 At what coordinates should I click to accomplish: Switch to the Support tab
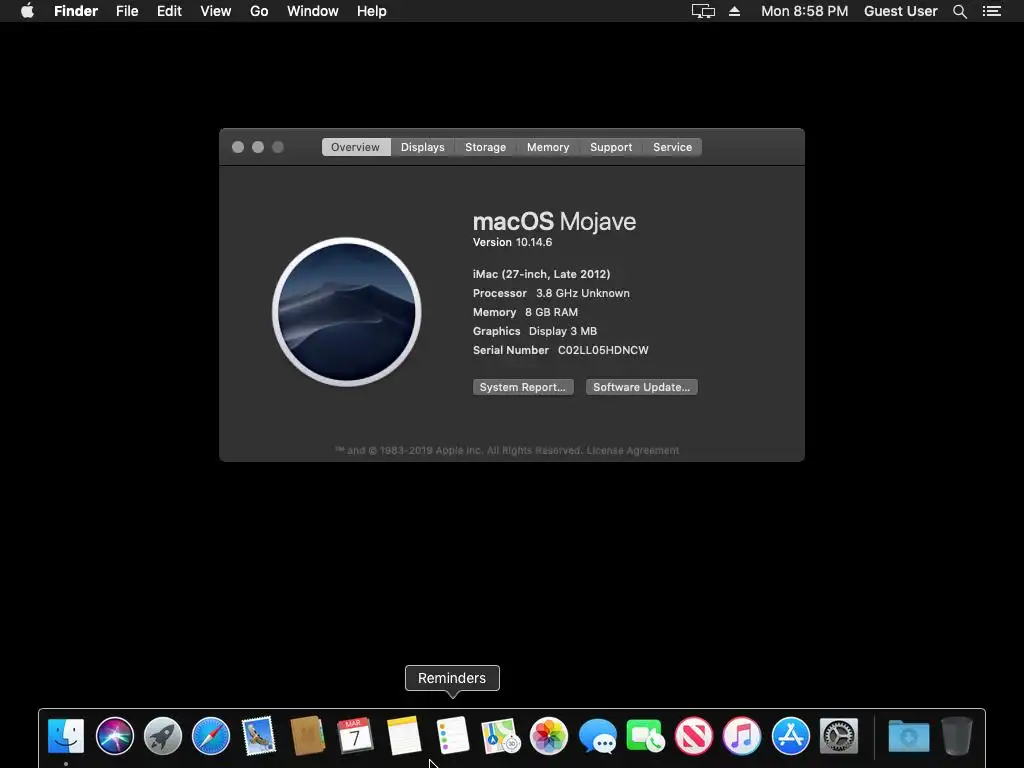611,147
